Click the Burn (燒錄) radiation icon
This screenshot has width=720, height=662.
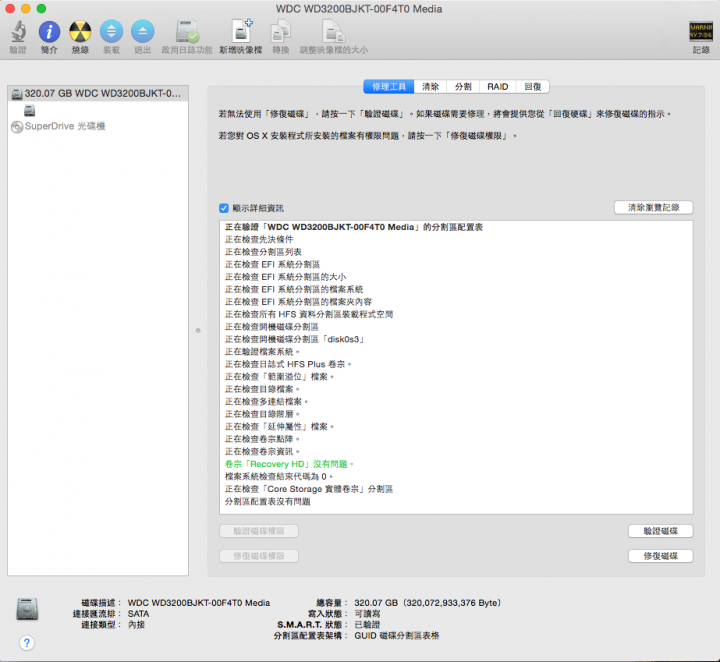[80, 32]
